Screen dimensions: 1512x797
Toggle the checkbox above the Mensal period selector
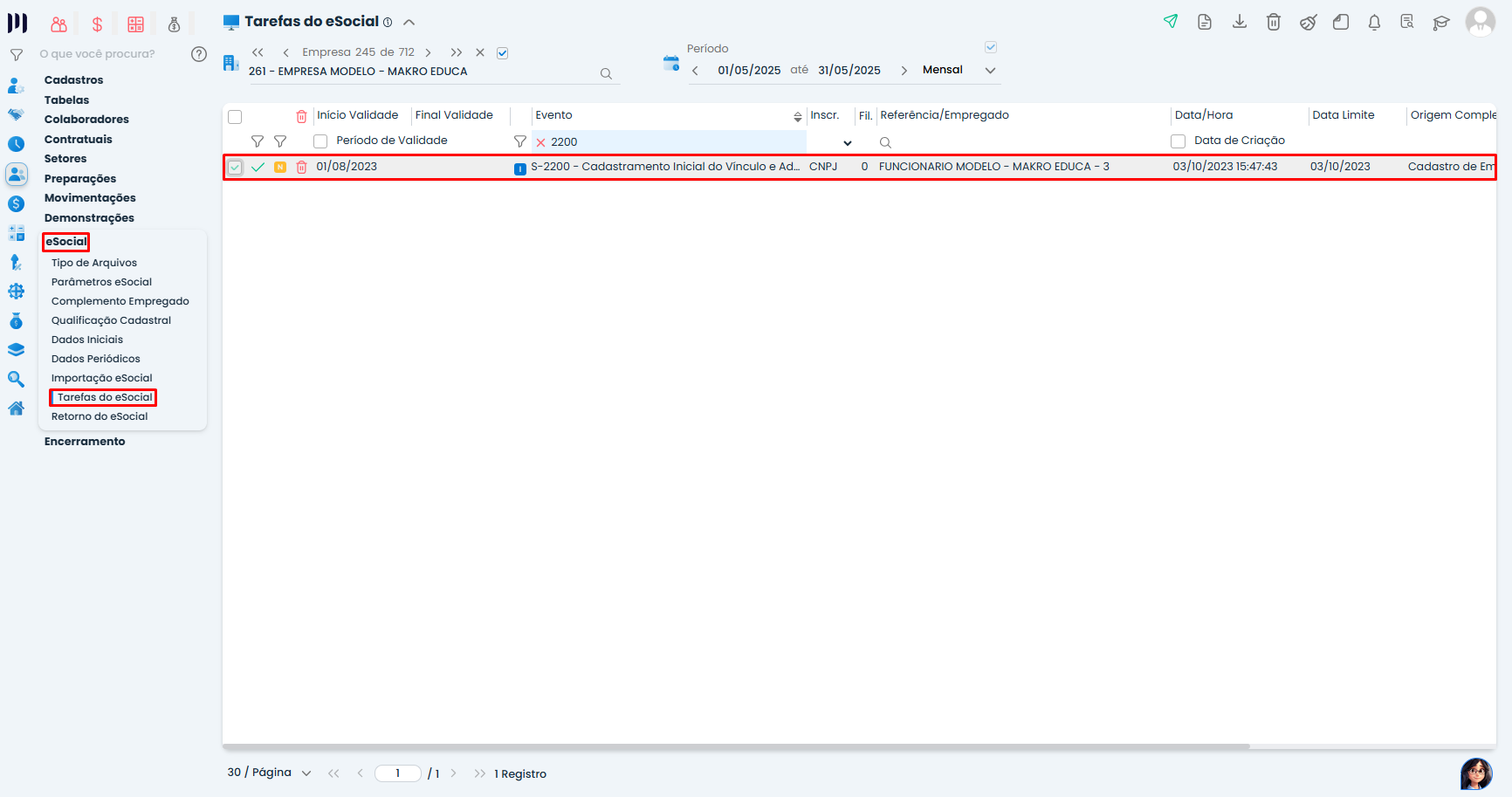pyautogui.click(x=991, y=47)
